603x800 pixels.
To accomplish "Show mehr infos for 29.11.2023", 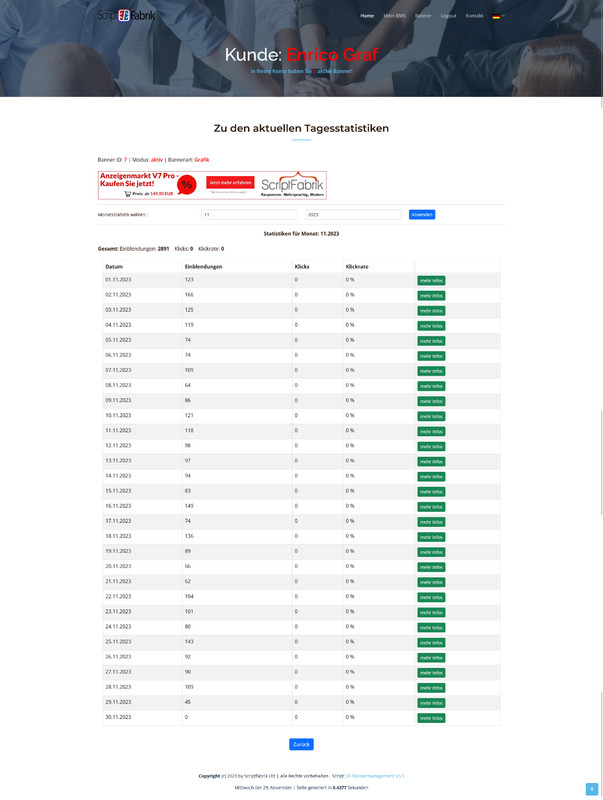I will click(431, 703).
